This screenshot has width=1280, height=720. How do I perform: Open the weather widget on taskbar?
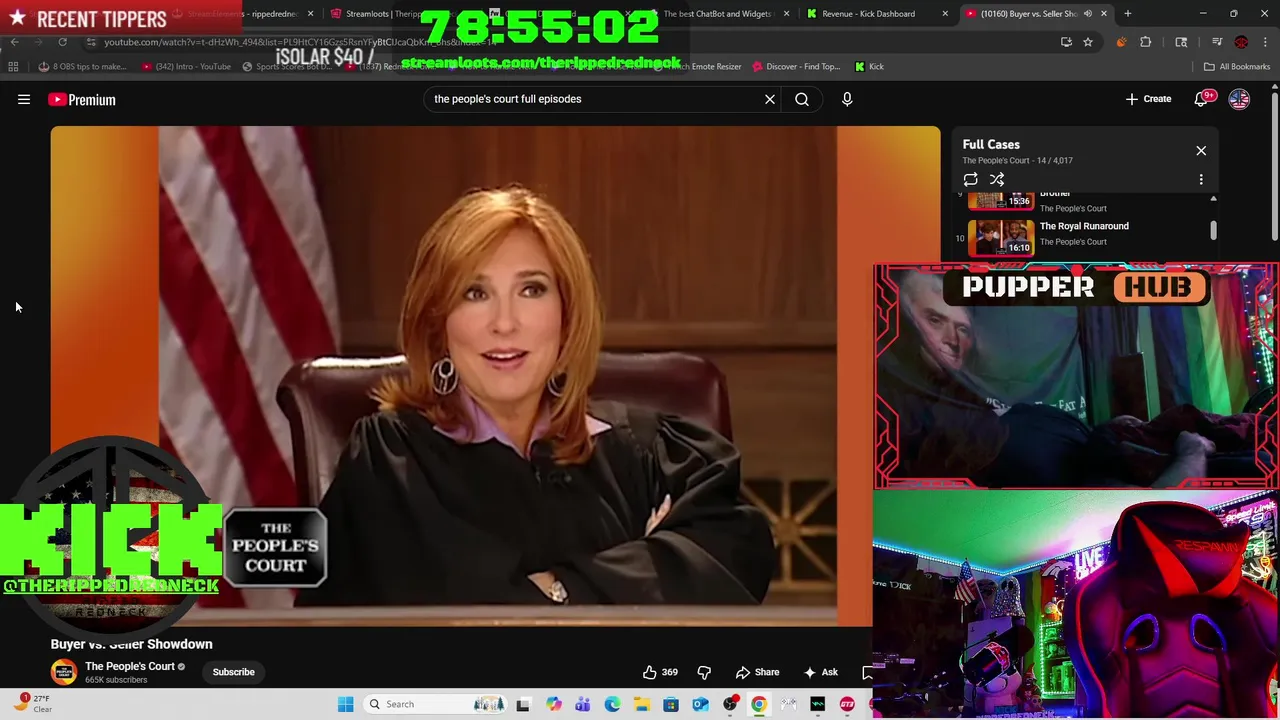pos(32,703)
